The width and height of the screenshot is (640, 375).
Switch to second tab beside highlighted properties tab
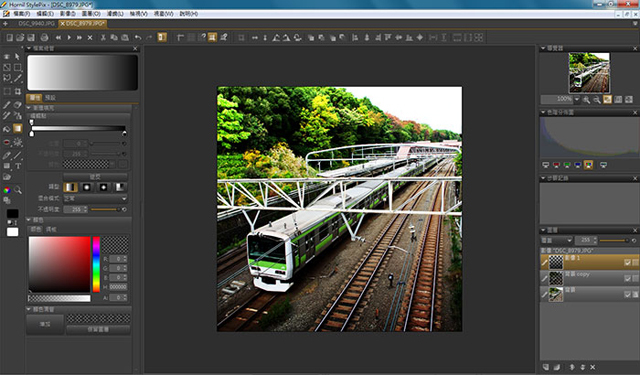click(x=50, y=98)
